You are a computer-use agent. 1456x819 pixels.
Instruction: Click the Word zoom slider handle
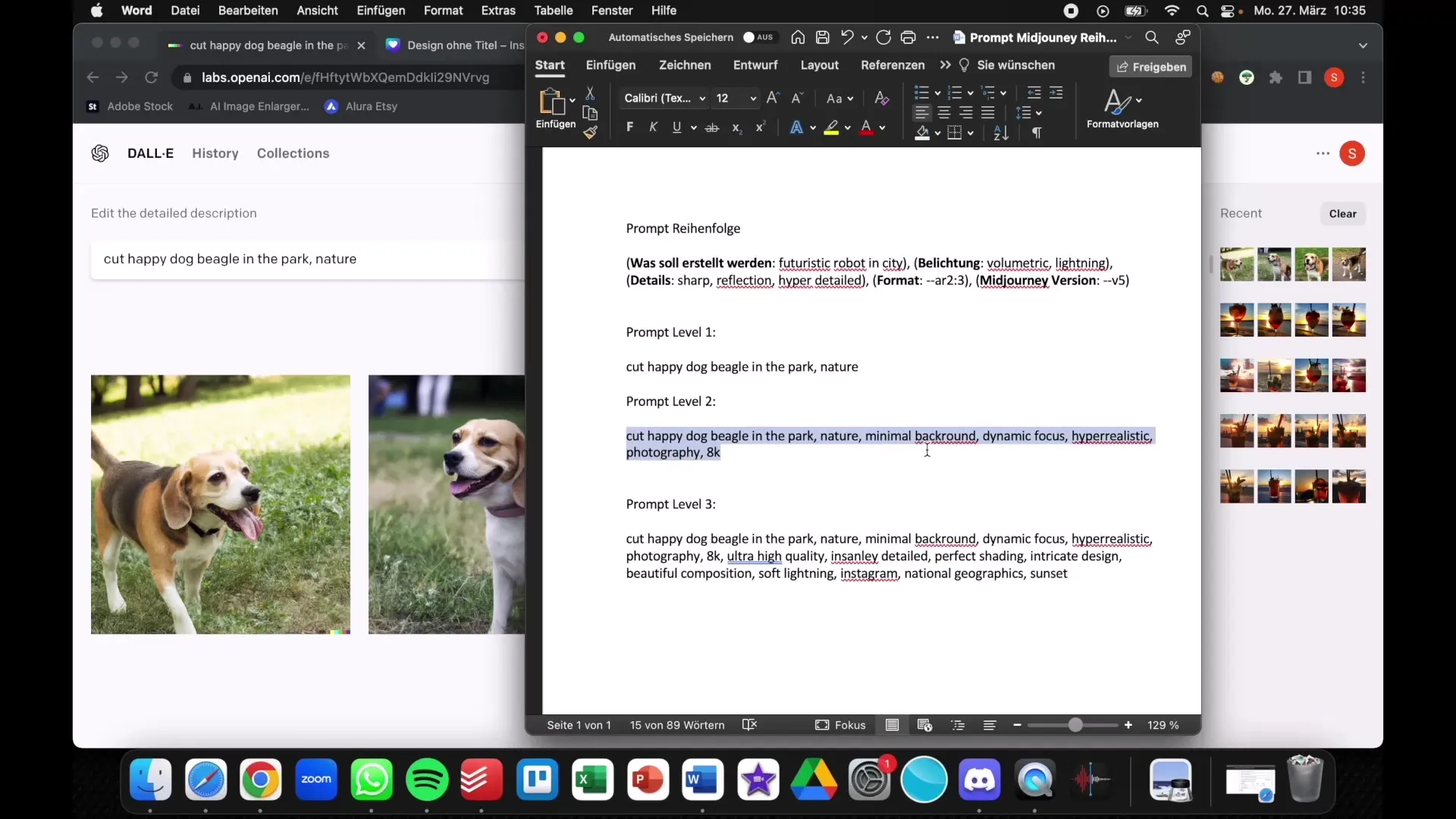click(x=1075, y=725)
